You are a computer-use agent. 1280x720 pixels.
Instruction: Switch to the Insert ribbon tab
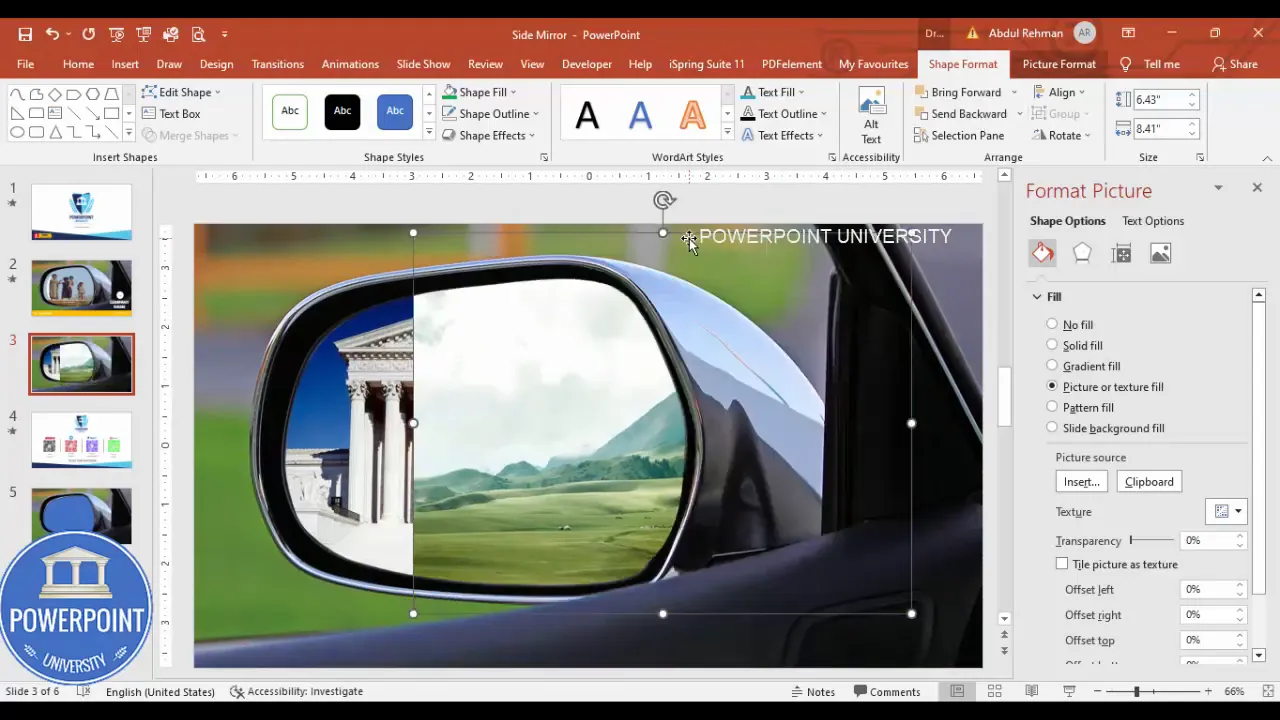pos(125,64)
